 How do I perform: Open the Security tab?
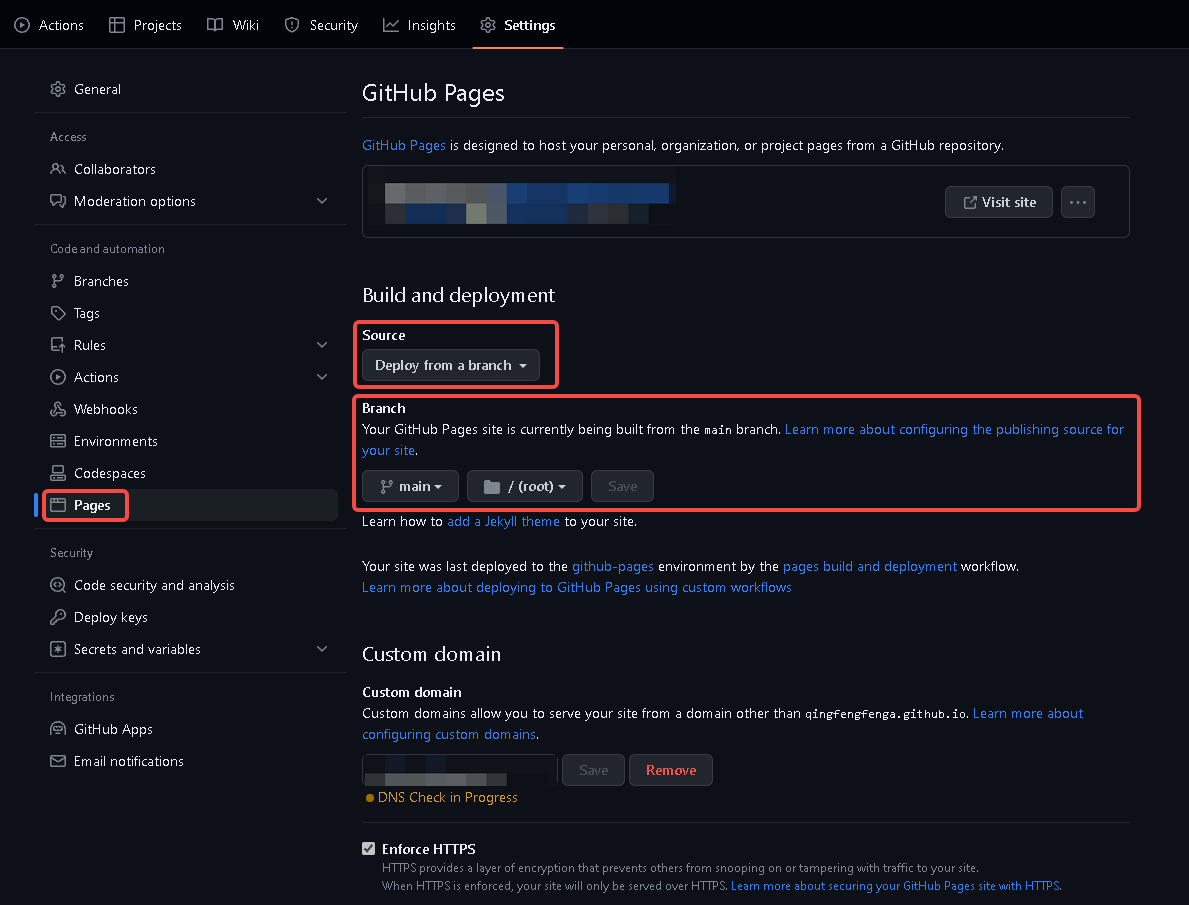point(321,25)
